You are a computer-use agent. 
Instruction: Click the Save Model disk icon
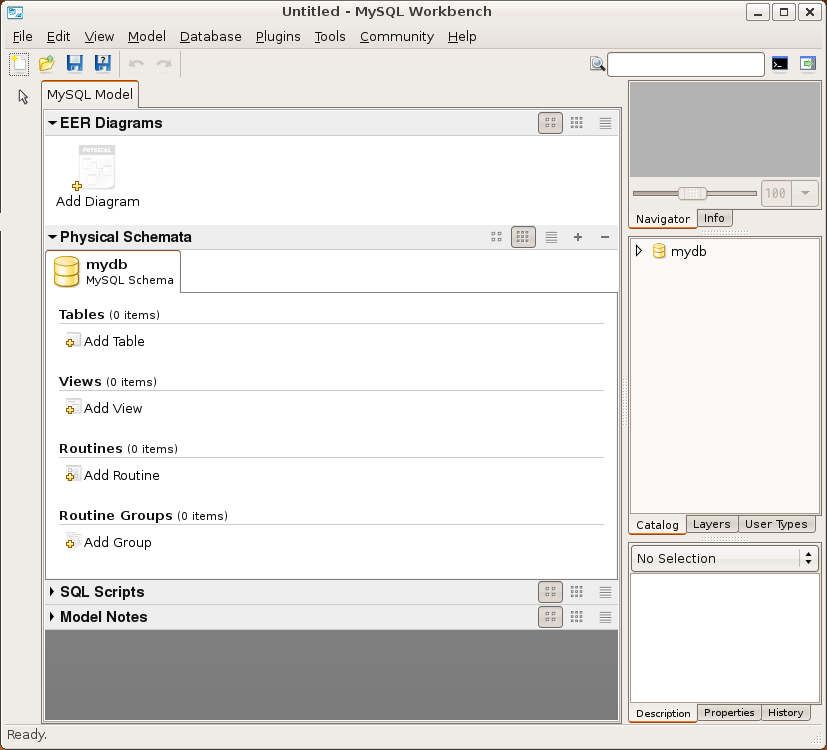[75, 64]
